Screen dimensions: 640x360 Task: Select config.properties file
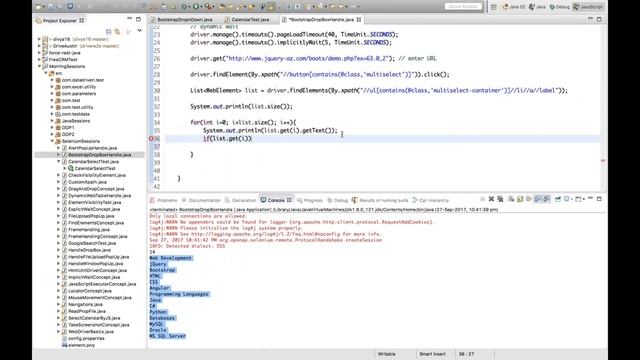click(x=86, y=338)
